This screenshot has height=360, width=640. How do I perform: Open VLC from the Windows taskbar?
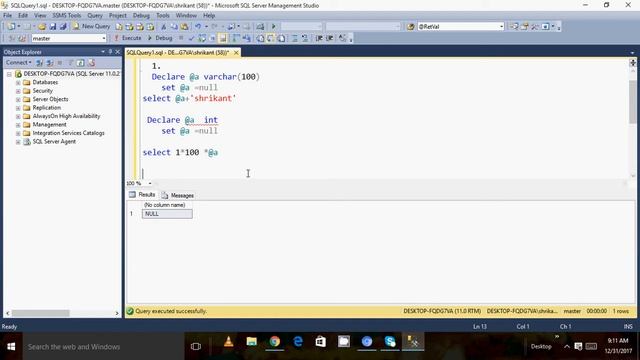pos(229,342)
